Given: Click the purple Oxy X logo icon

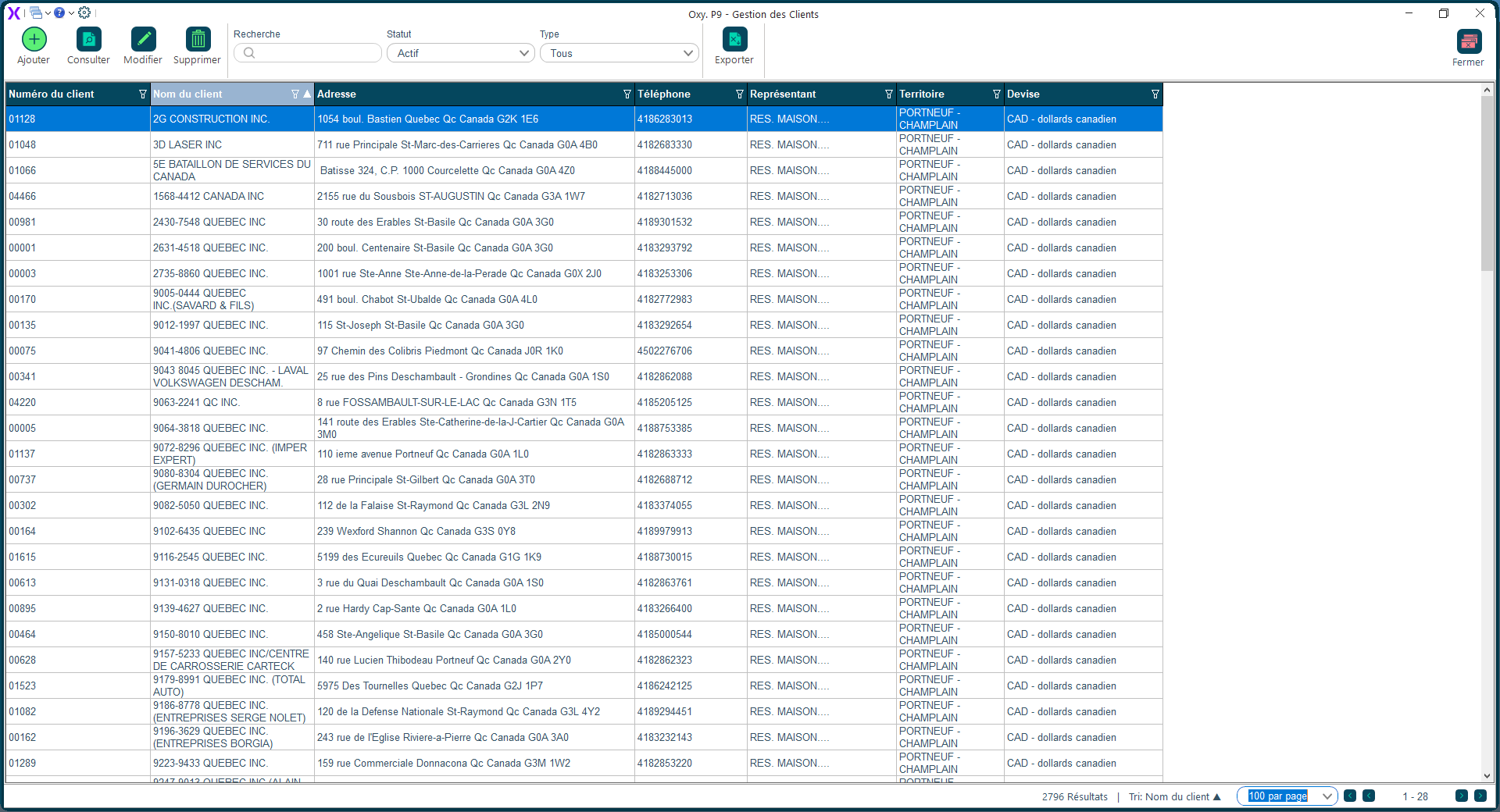Looking at the screenshot, I should click(14, 12).
